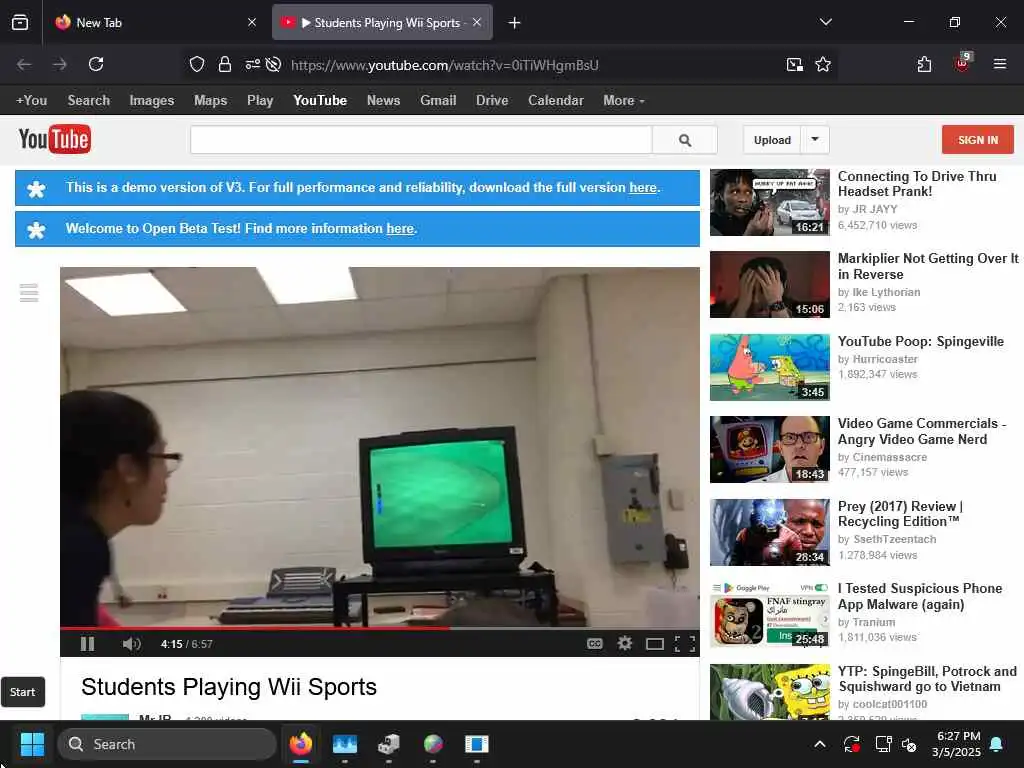Open Prey (2017) Review video thumbnail
The width and height of the screenshot is (1024, 768).
click(x=770, y=532)
